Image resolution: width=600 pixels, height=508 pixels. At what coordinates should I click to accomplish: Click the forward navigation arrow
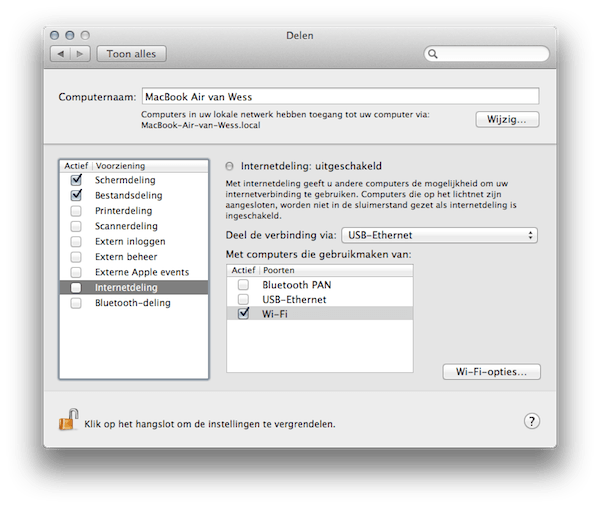(x=80, y=54)
